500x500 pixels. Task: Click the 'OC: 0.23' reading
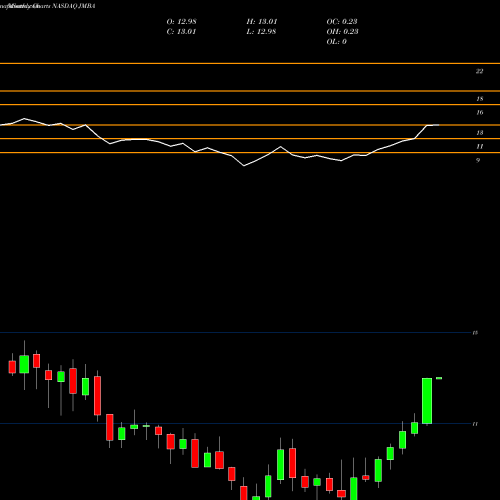click(x=342, y=21)
